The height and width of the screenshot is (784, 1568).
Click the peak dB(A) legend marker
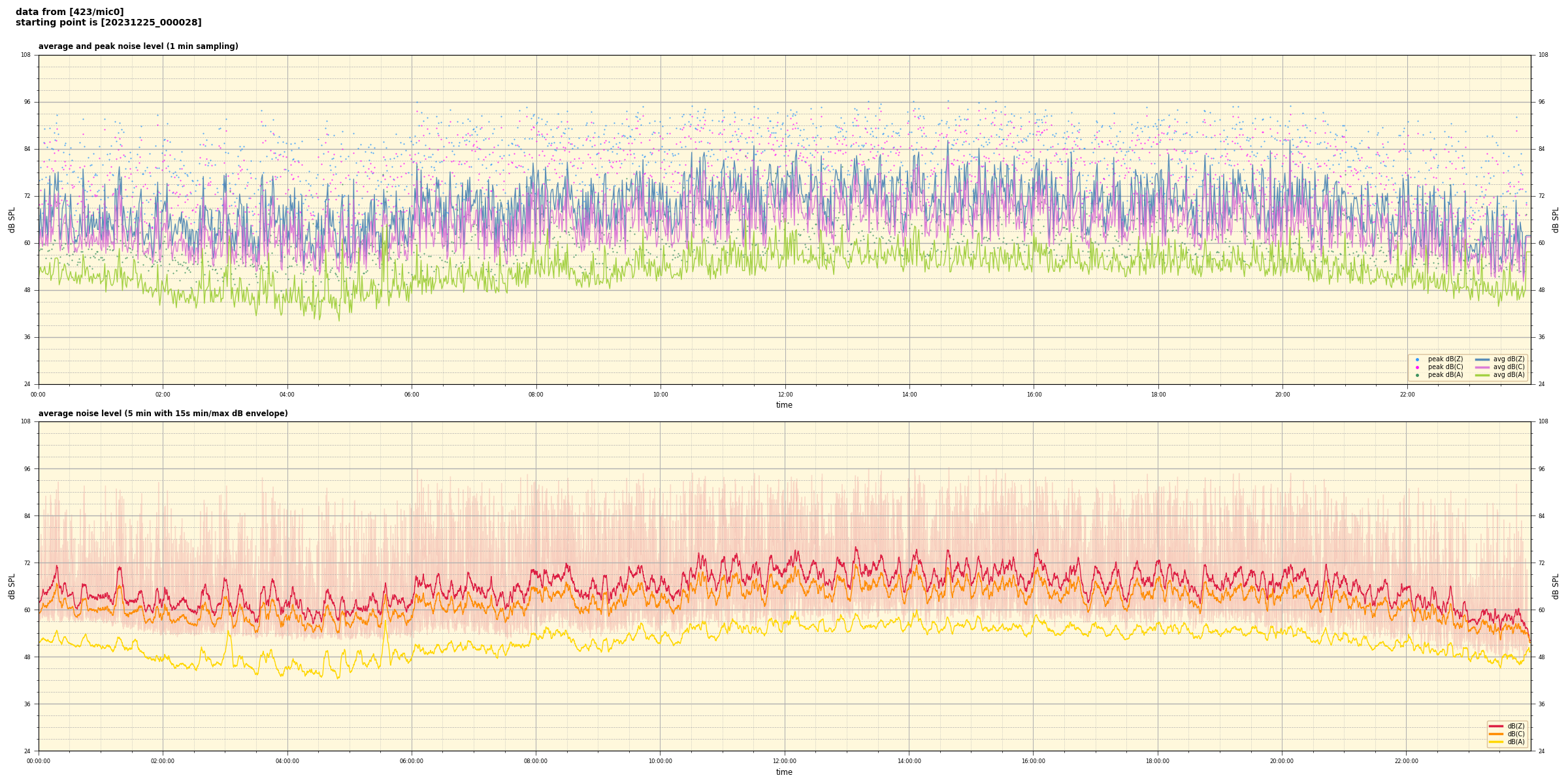click(x=1417, y=375)
